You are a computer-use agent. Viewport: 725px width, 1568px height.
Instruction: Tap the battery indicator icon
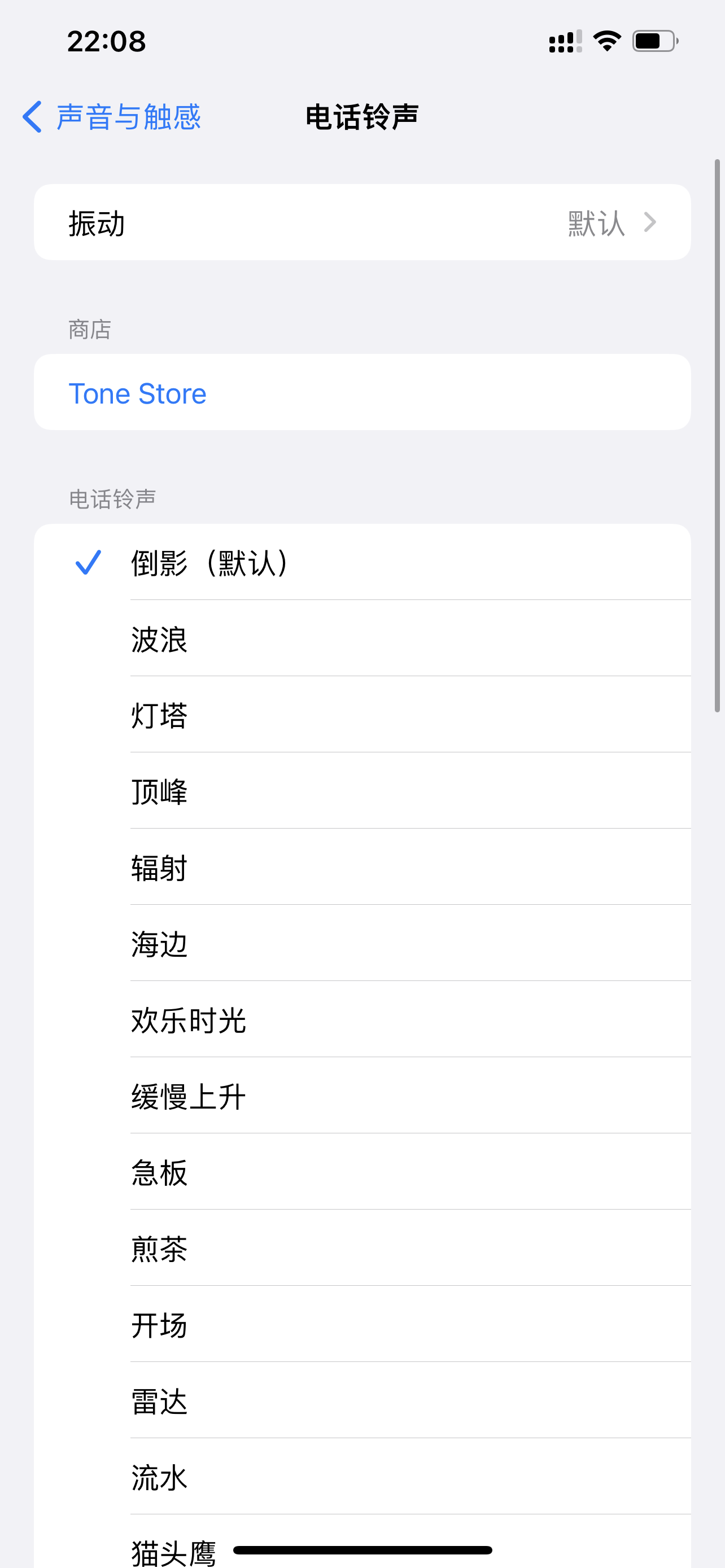655,41
